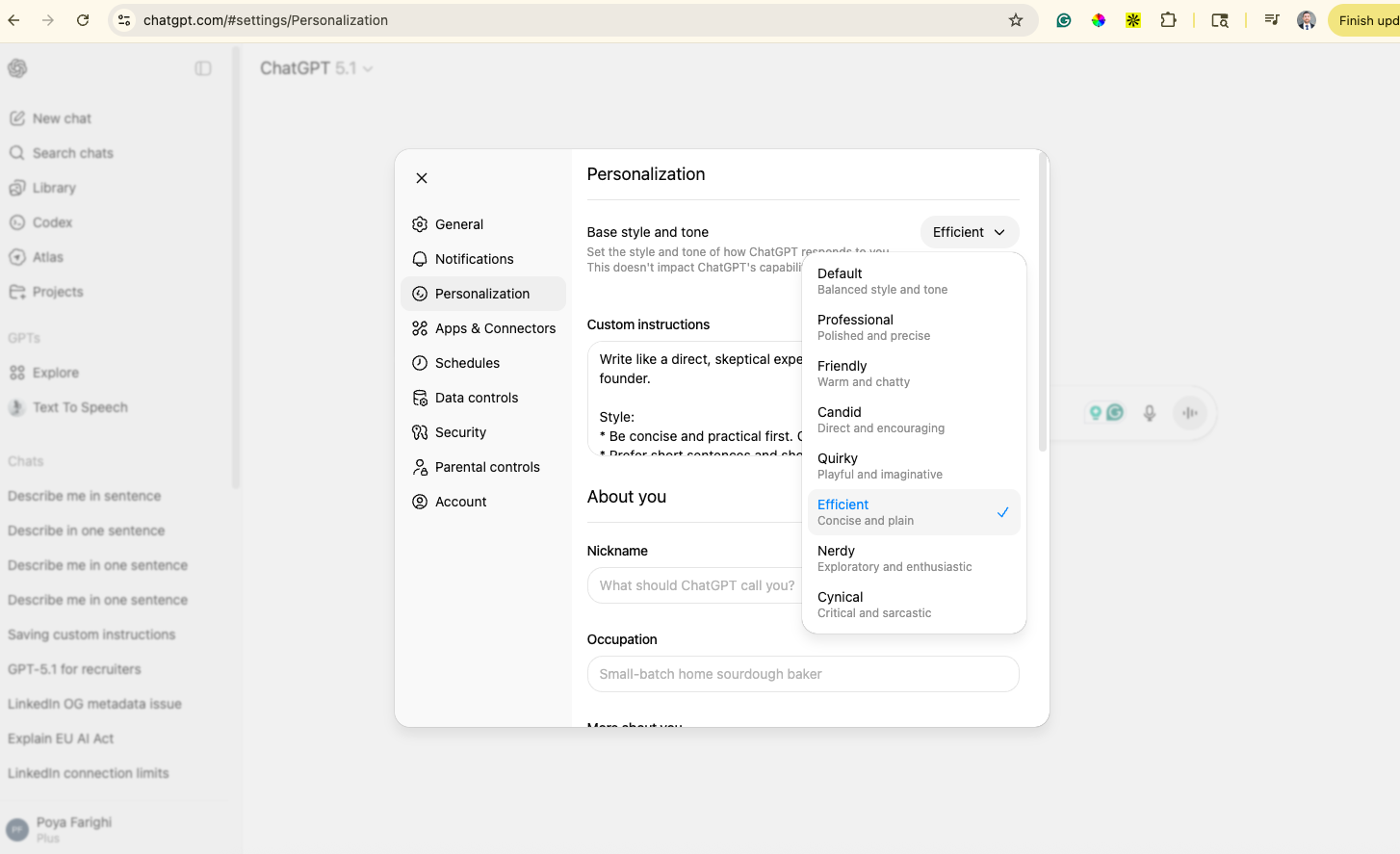
Task: Reload the page
Action: [83, 20]
